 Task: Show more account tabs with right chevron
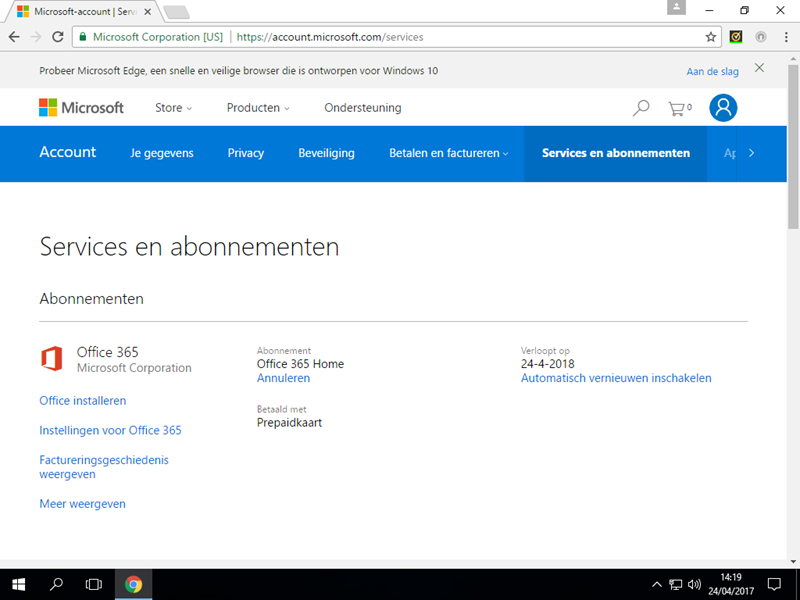[751, 153]
